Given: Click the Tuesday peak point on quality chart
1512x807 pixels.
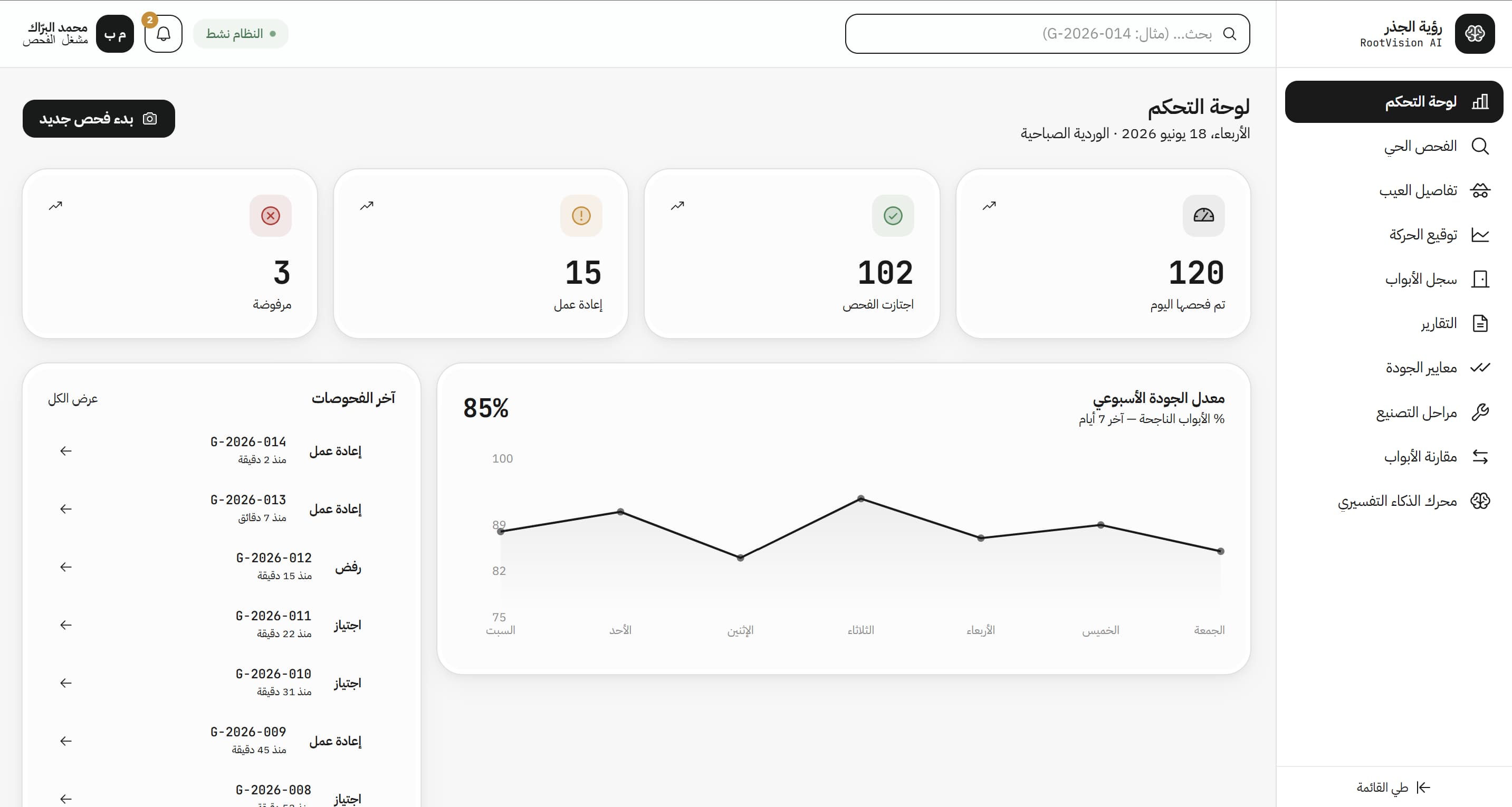Looking at the screenshot, I should [x=860, y=498].
